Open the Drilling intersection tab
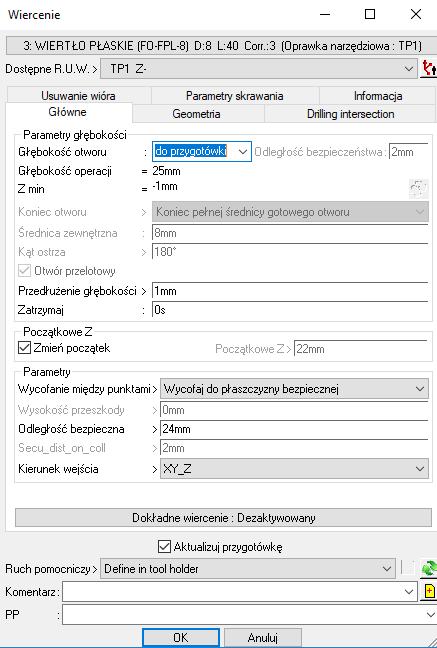The width and height of the screenshot is (437, 648). tap(350, 114)
